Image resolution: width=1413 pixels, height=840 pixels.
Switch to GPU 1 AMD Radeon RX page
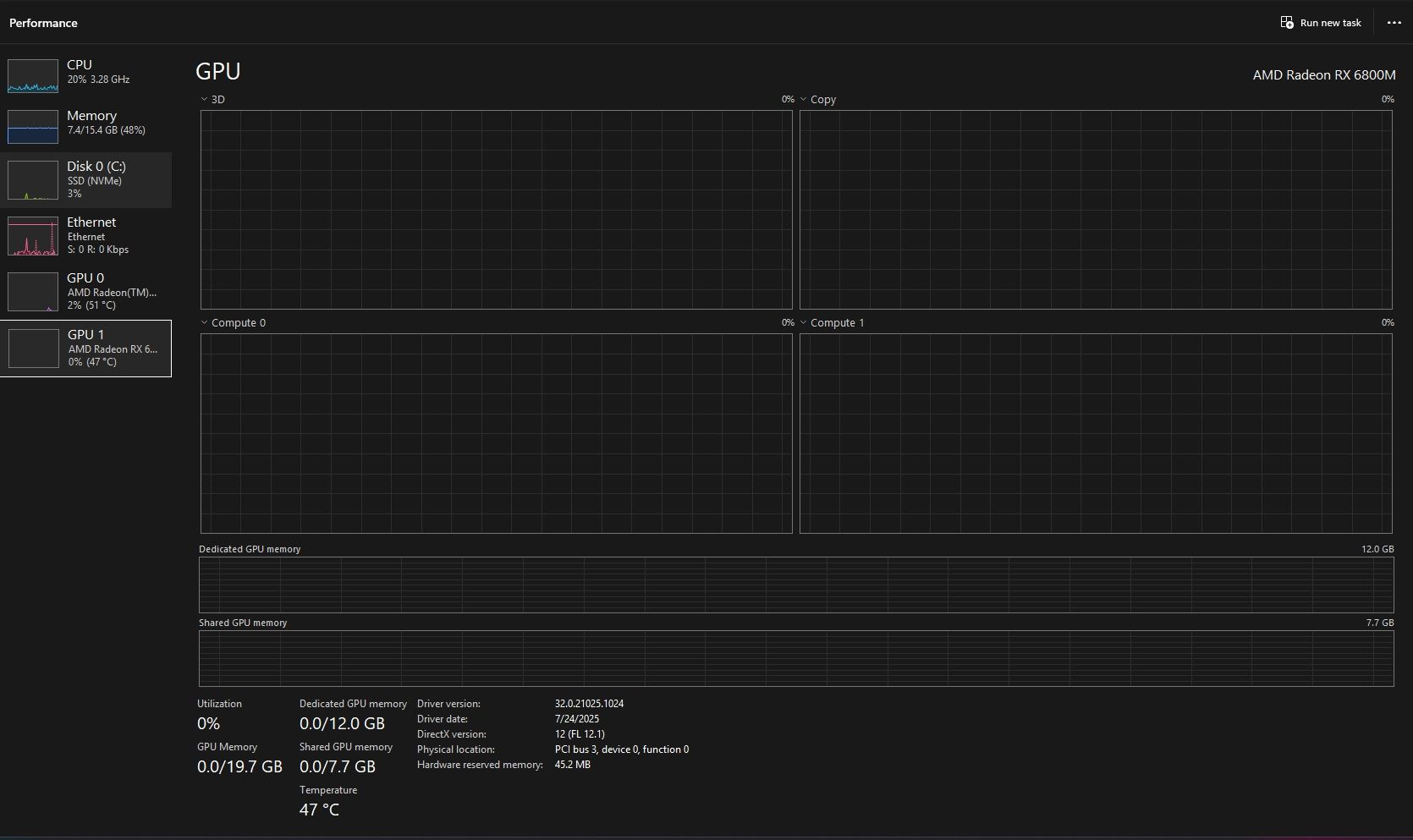(85, 349)
